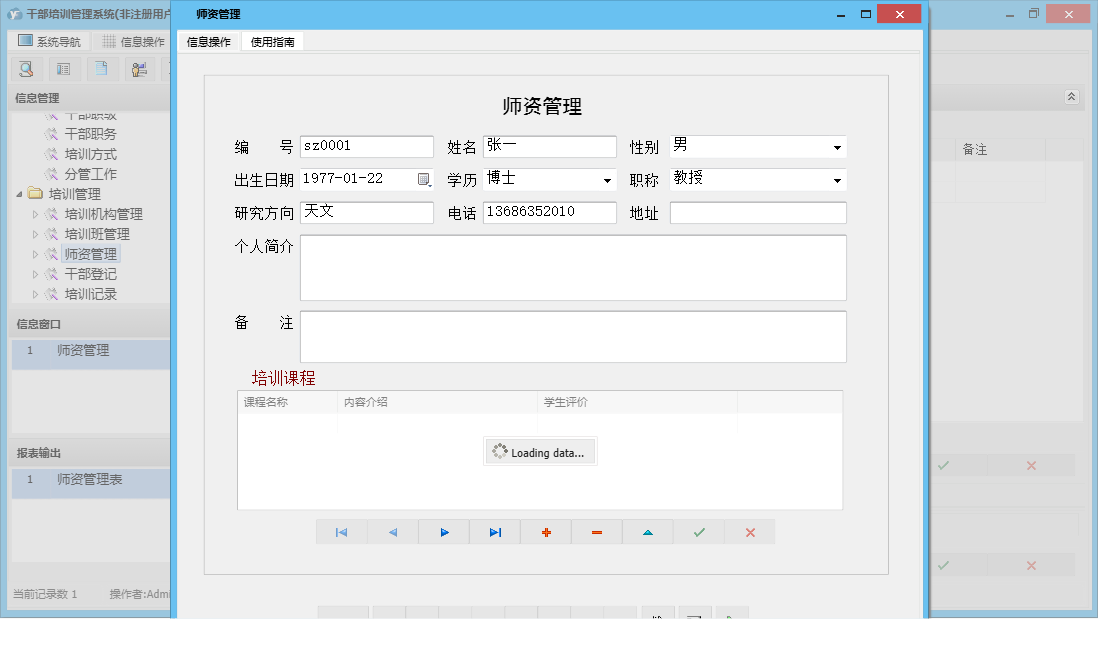Expand the 学历 education level dropdown

[x=605, y=180]
